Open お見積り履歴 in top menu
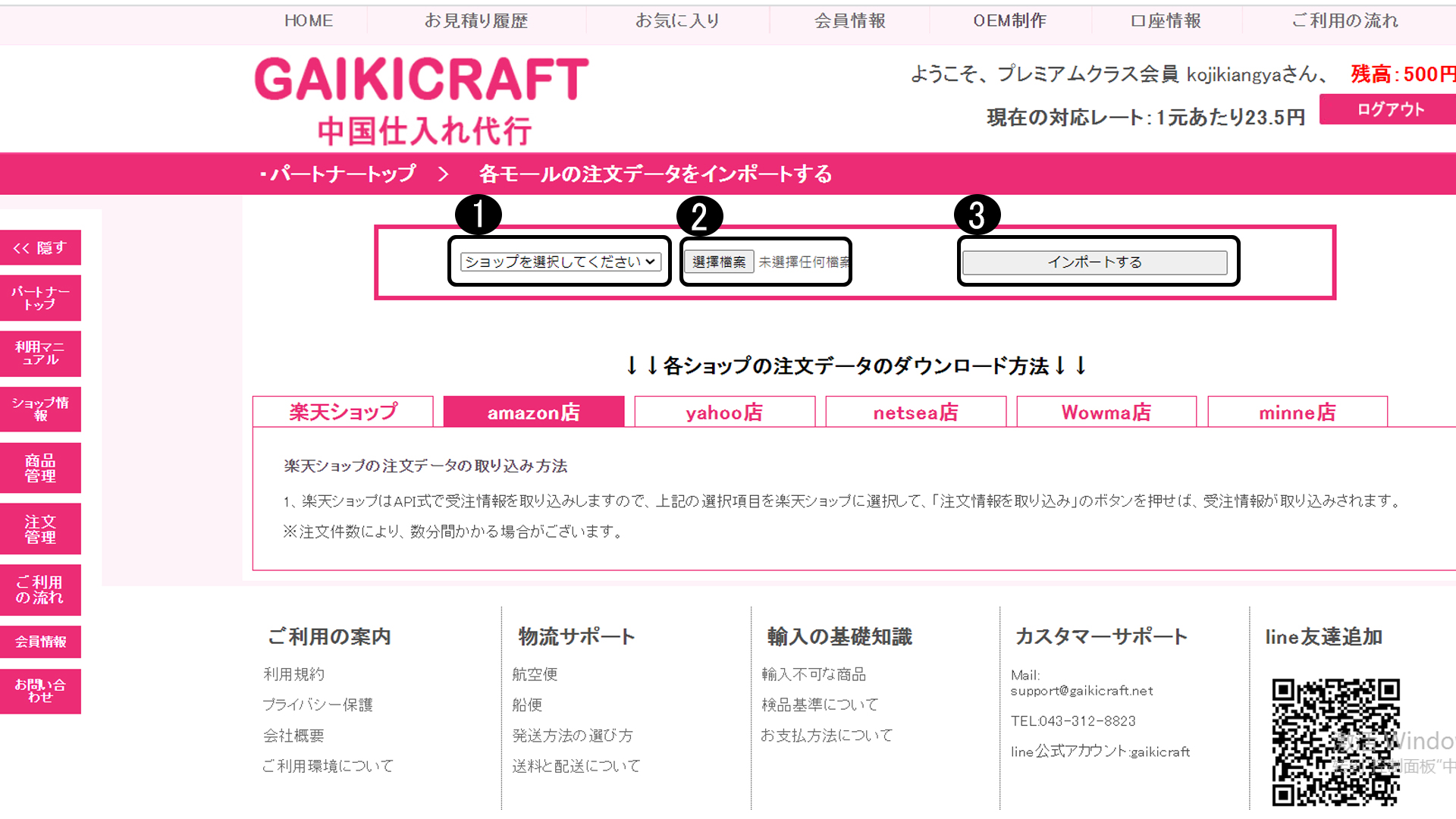1456x819 pixels. [476, 20]
